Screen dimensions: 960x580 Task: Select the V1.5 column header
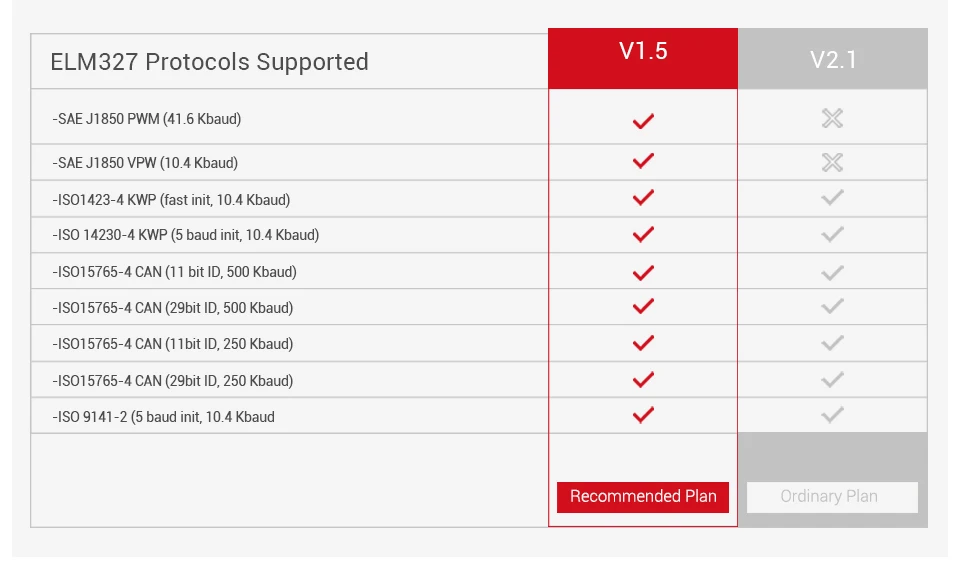pyautogui.click(x=643, y=58)
